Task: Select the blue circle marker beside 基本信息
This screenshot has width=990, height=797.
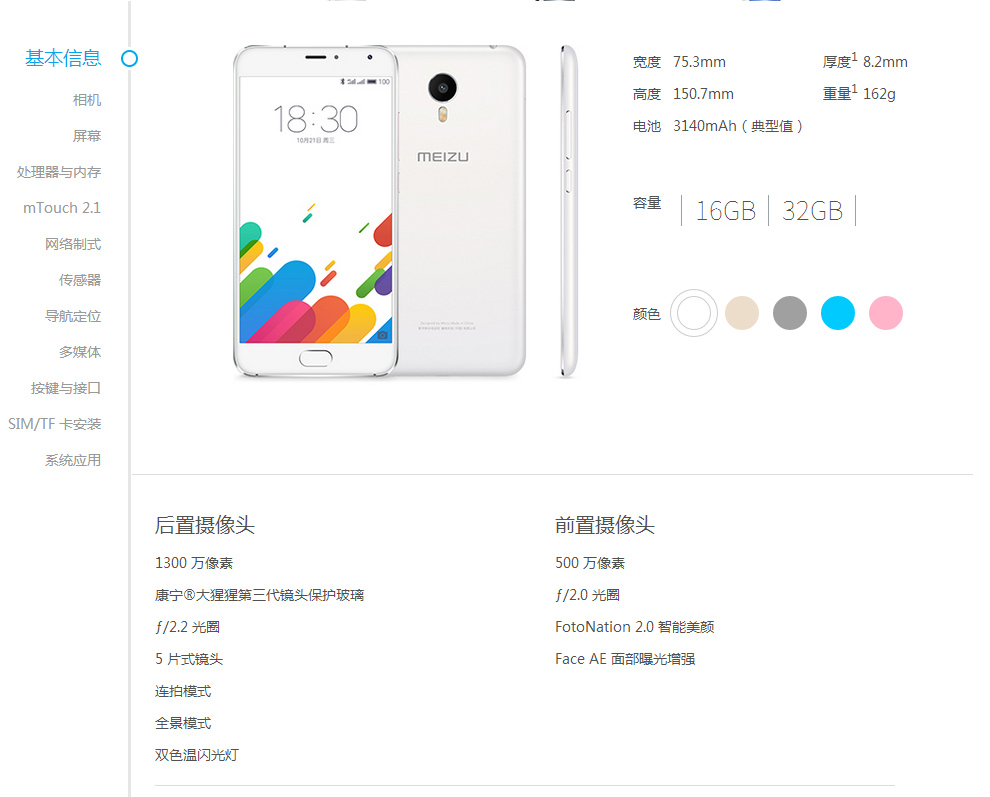Action: point(129,59)
